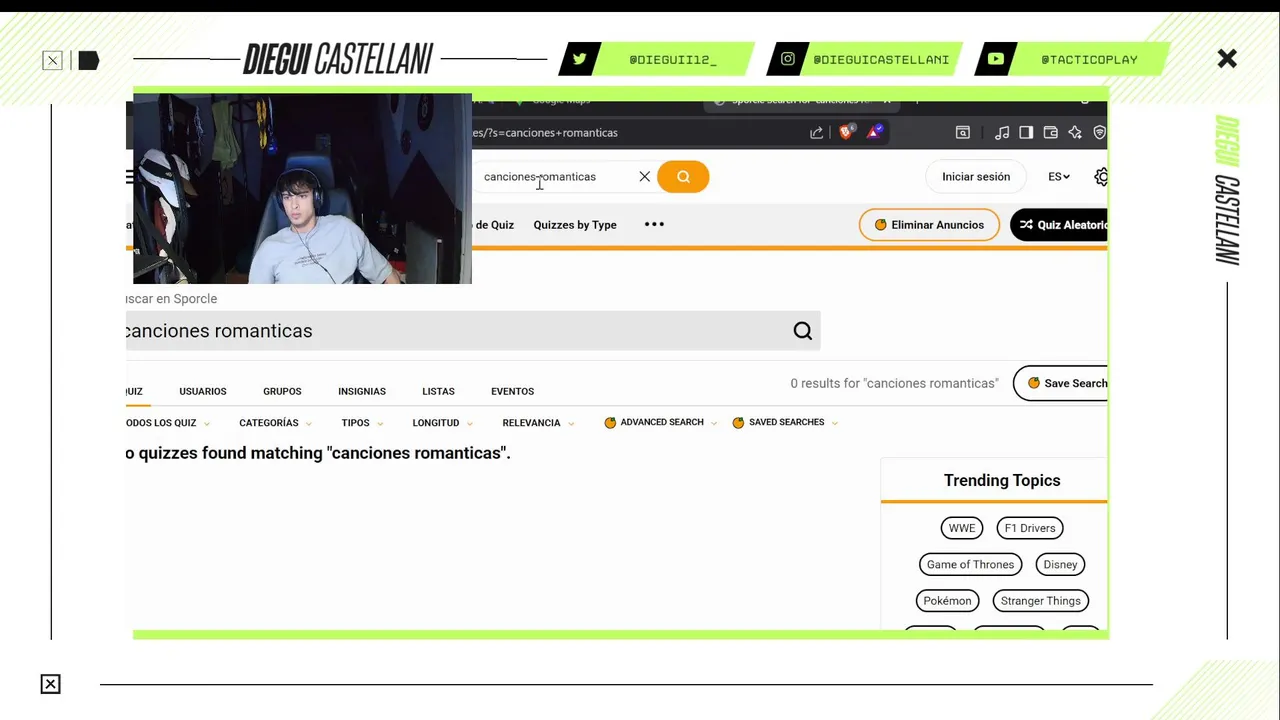Click the Brave VPN shield icon
1280x720 pixels.
tap(1099, 132)
